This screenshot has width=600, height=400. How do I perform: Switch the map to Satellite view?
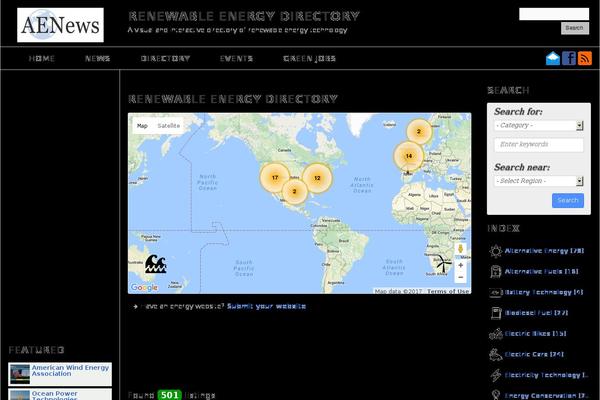[x=168, y=126]
